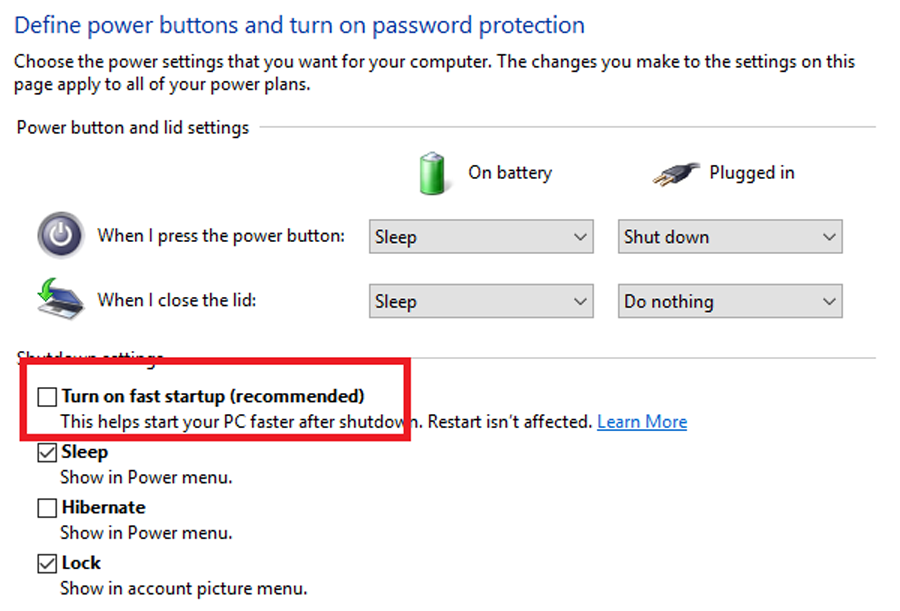Open the Learn More link
The width and height of the screenshot is (900, 611).
(x=642, y=421)
